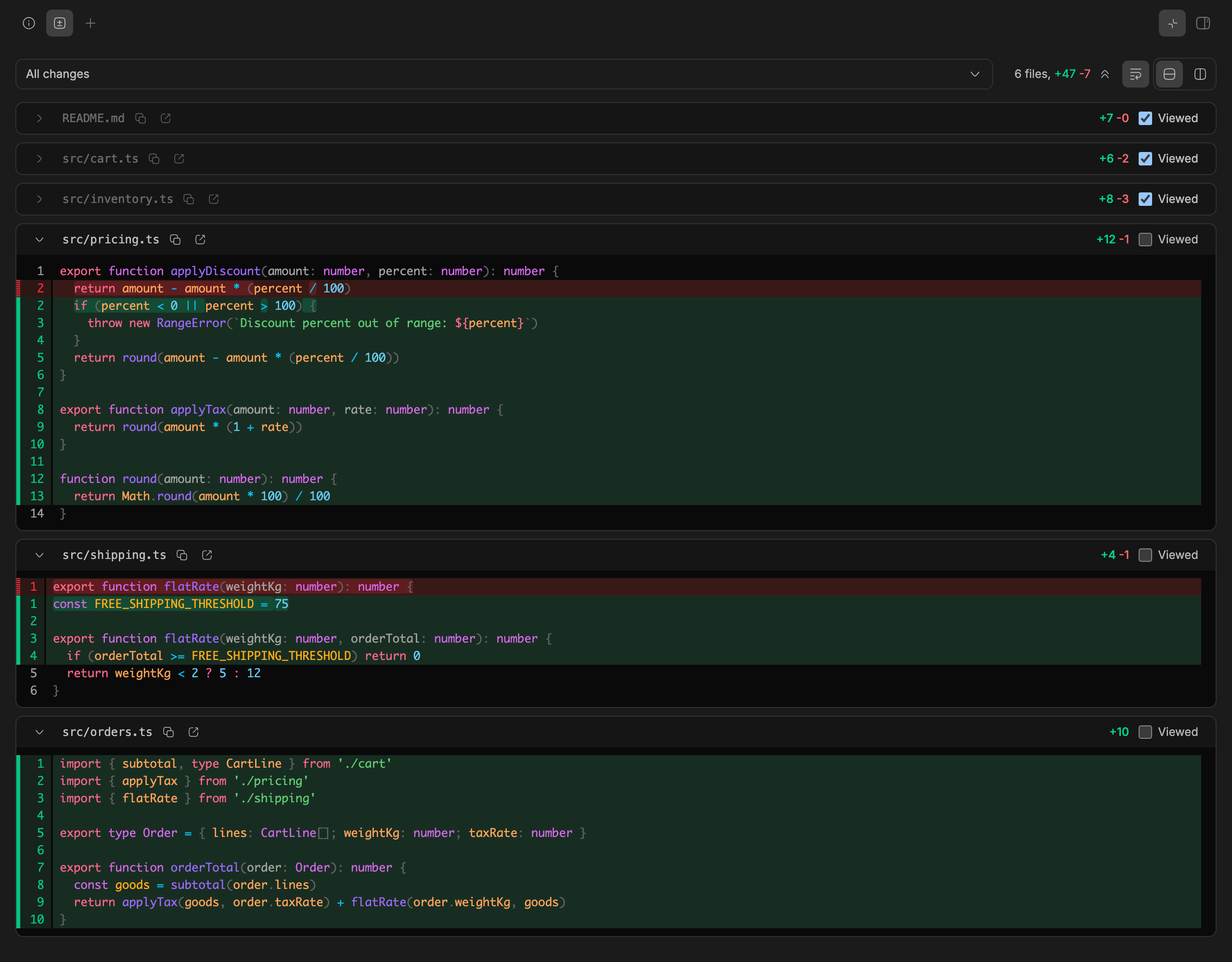Click the +12 -1 stat on pricing.ts

pyautogui.click(x=1113, y=240)
